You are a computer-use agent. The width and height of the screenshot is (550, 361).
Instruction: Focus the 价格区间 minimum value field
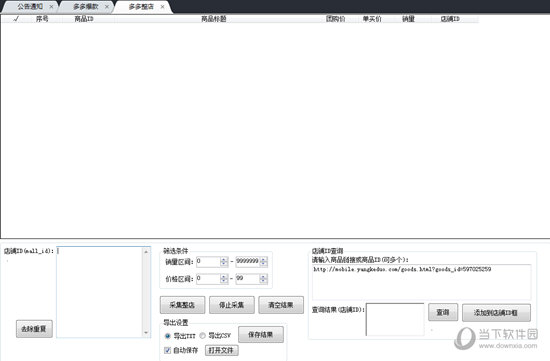point(208,279)
